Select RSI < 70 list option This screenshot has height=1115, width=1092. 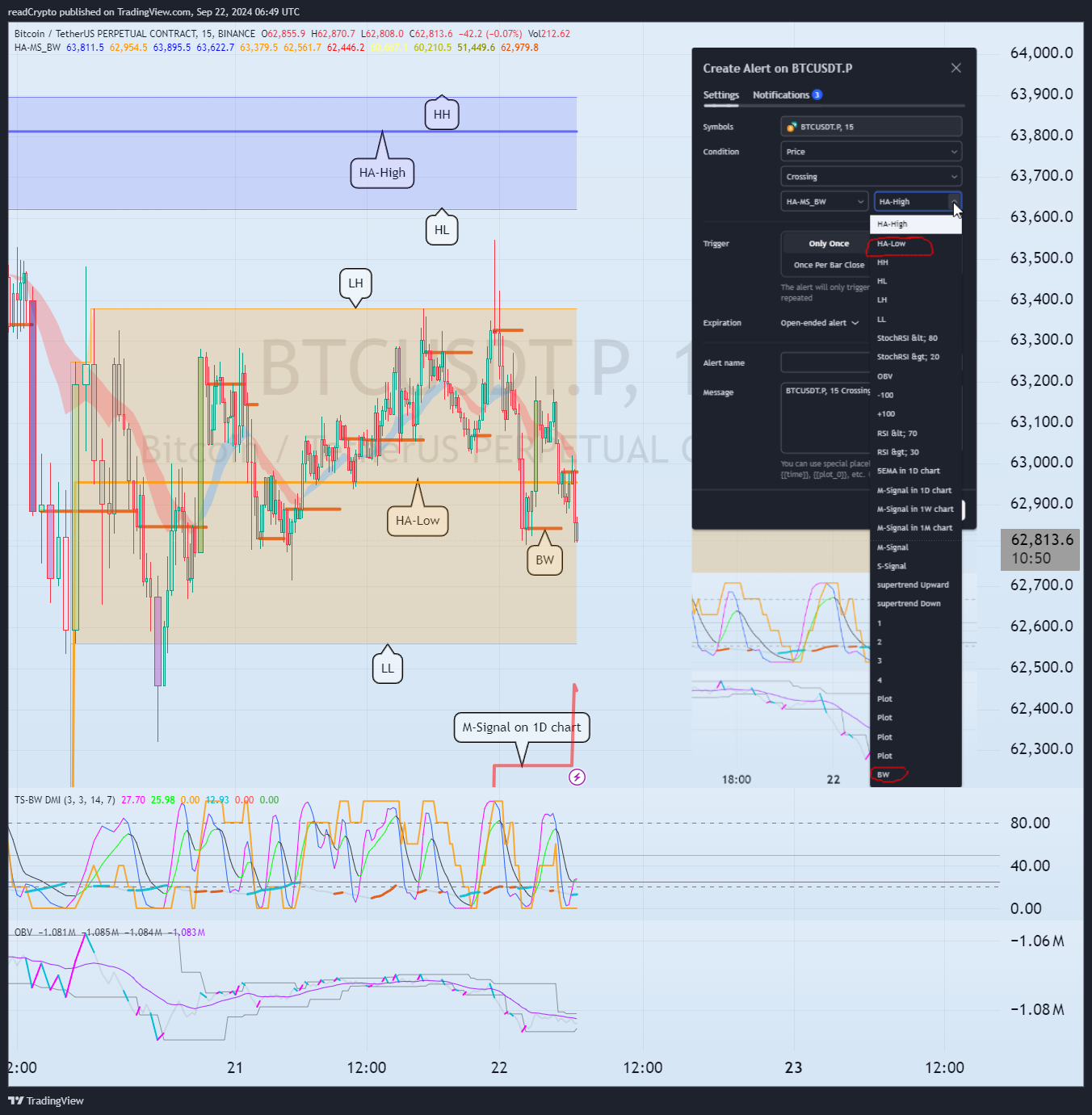(916, 434)
